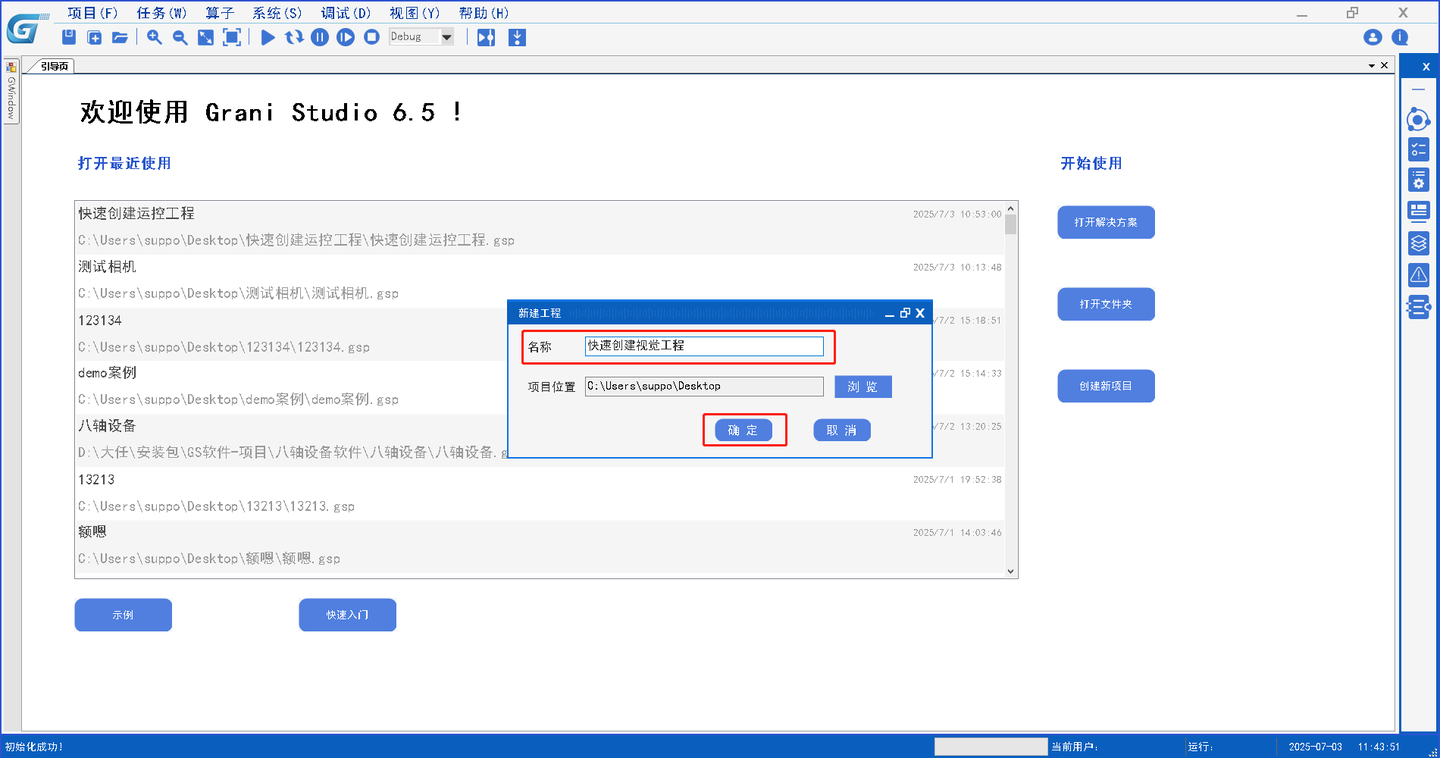Click the new project plus icon
The width and height of the screenshot is (1440, 758).
click(94, 37)
